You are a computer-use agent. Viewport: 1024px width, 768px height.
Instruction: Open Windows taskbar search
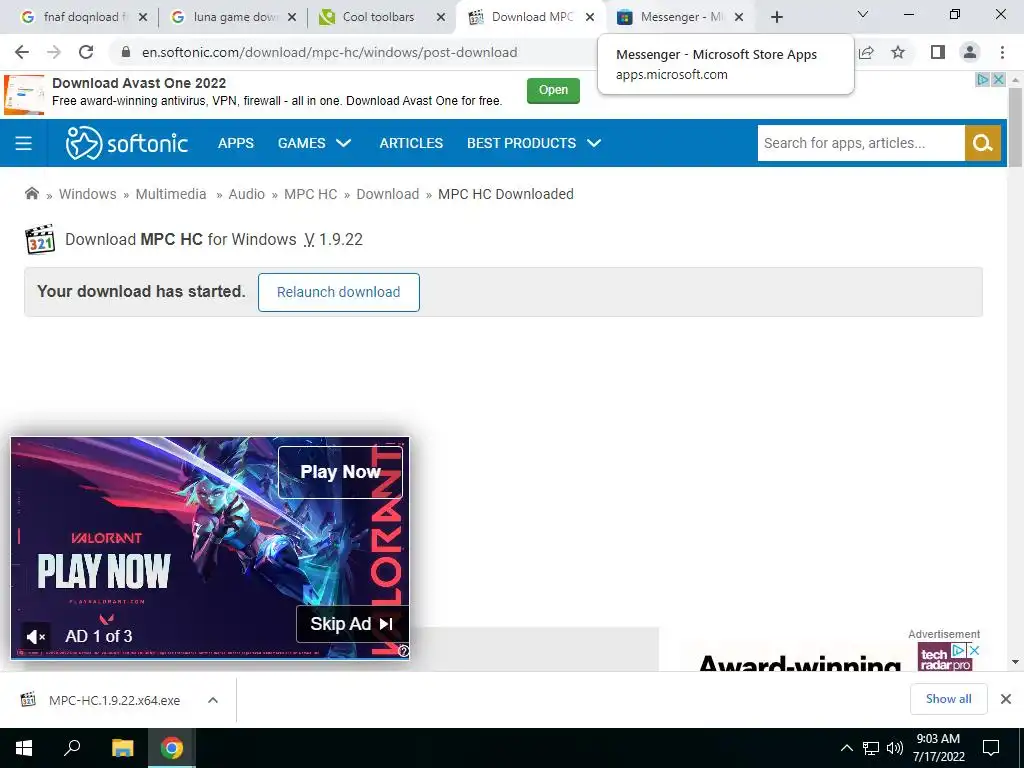point(72,748)
